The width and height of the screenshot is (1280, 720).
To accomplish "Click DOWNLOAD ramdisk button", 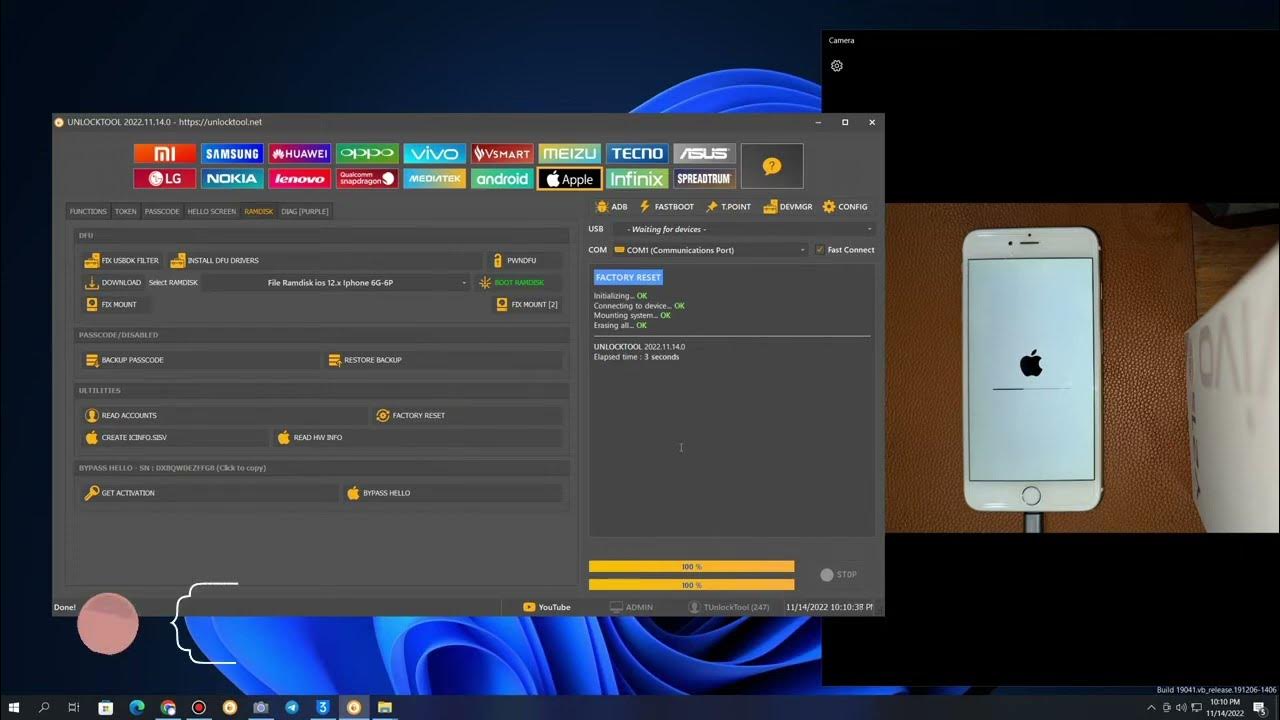I will [x=113, y=283].
